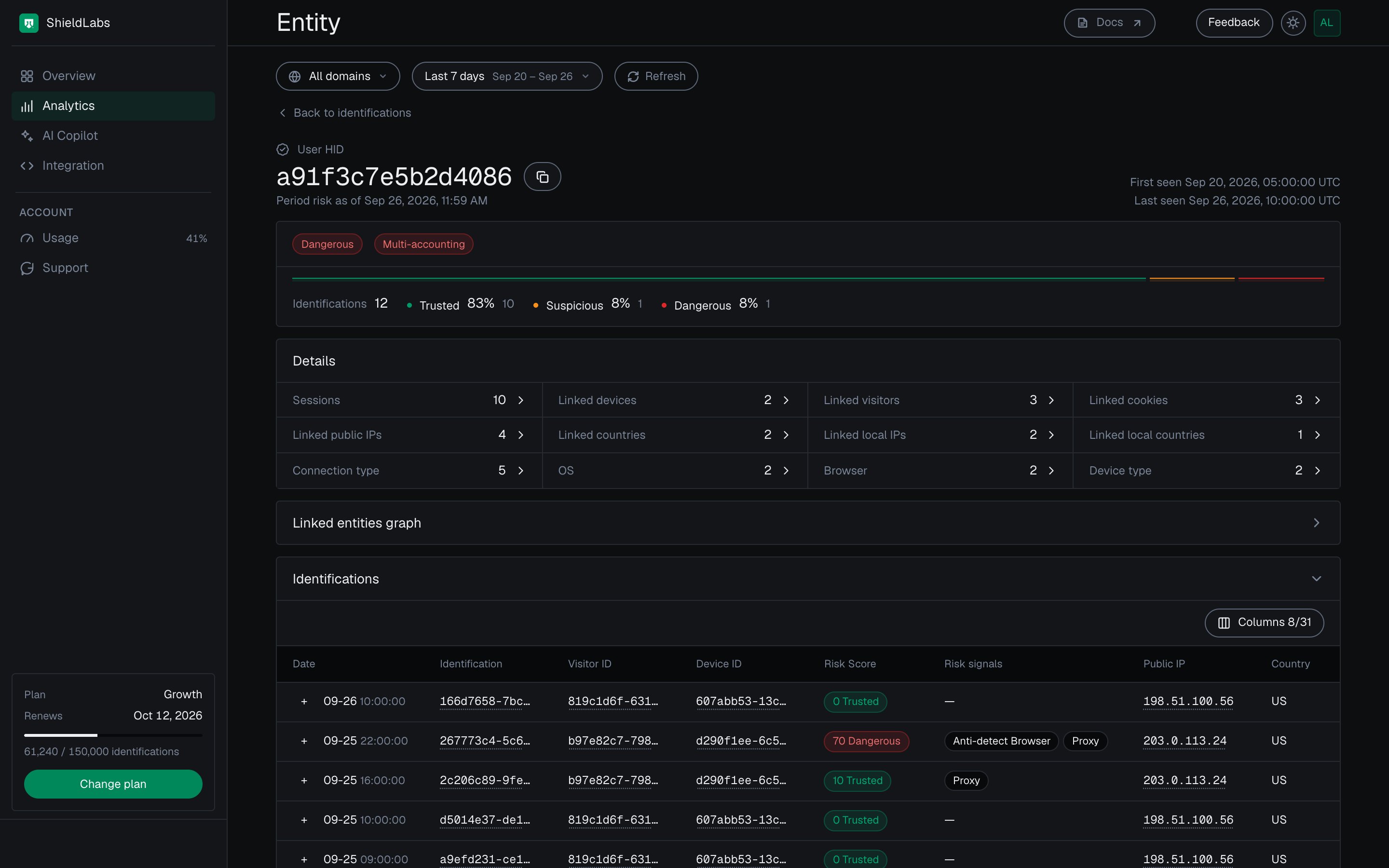The image size is (1389, 868).
Task: Click the Risk signals column header
Action: (973, 664)
